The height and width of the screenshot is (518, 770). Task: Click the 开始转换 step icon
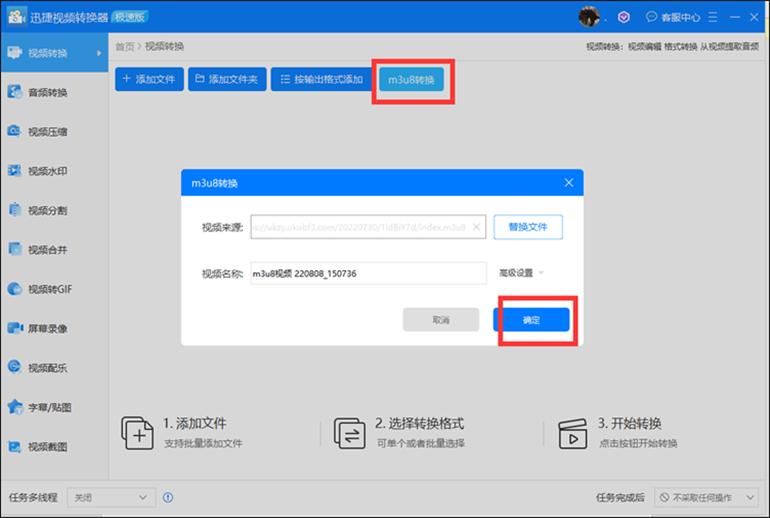[x=573, y=433]
